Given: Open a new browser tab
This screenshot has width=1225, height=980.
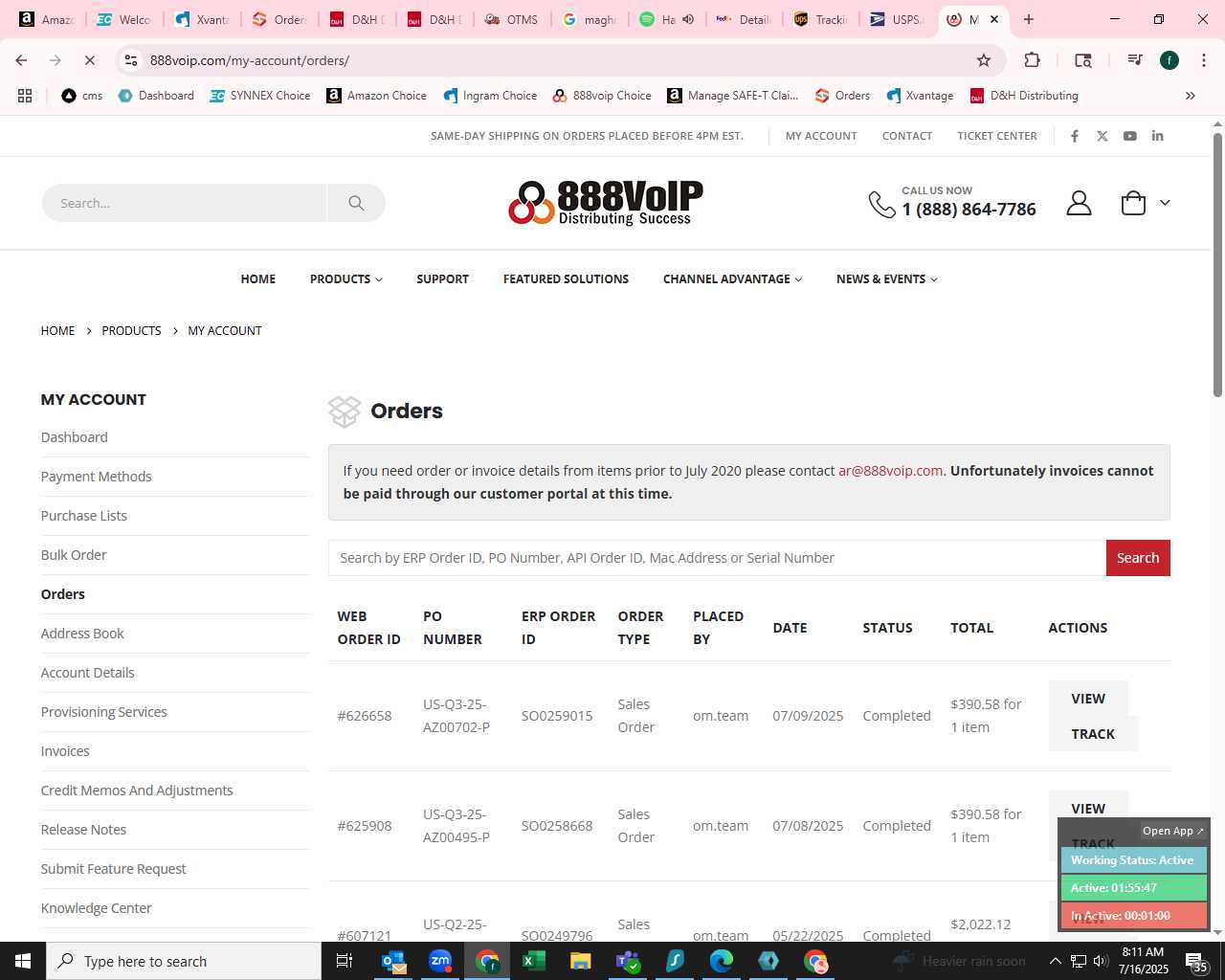Looking at the screenshot, I should 1029,19.
